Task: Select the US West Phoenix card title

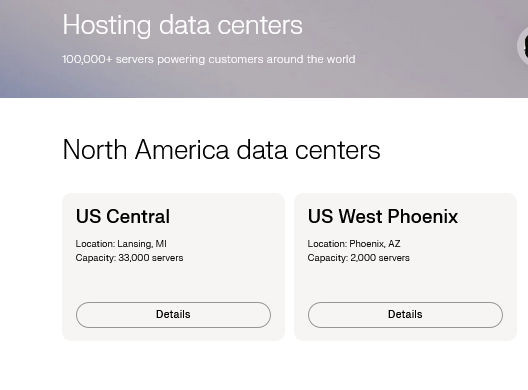Action: (x=383, y=216)
